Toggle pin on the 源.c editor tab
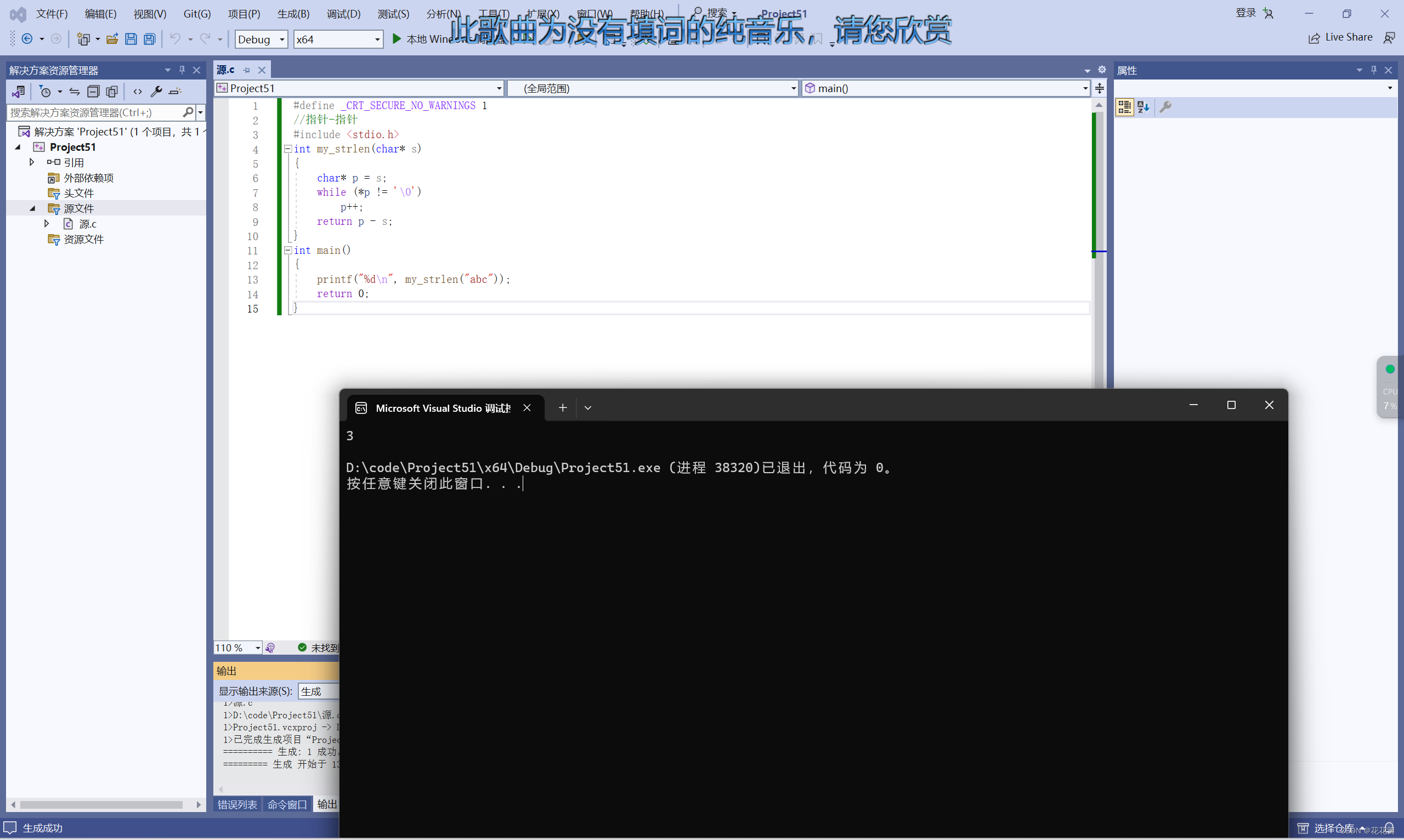The height and width of the screenshot is (840, 1404). click(x=246, y=70)
